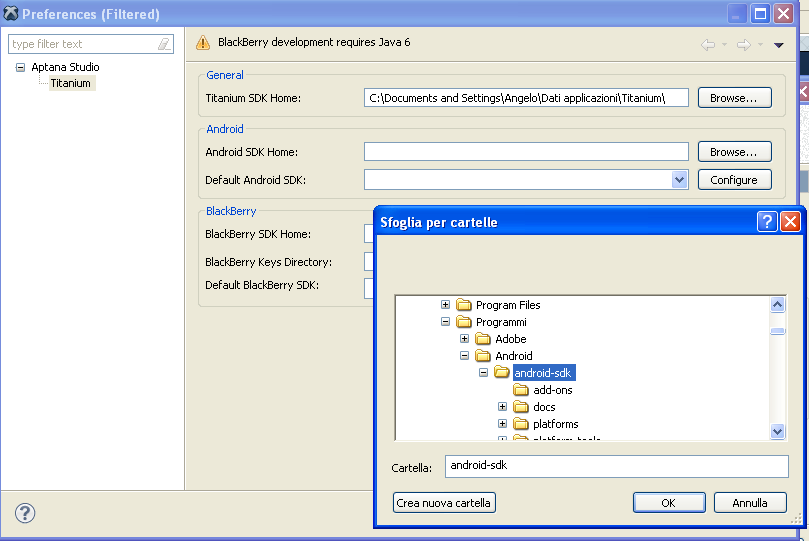Click the help question mark in Sfoglia dialog
809x541 pixels.
coord(767,222)
